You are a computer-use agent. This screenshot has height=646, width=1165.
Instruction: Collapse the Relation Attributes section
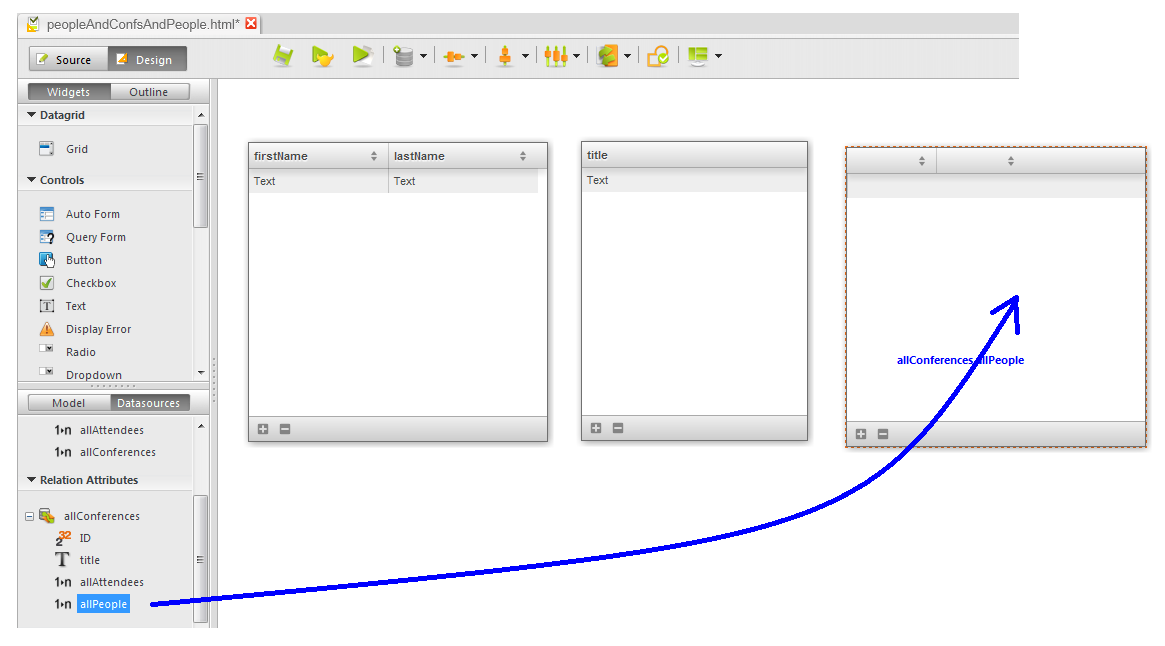[x=31, y=479]
